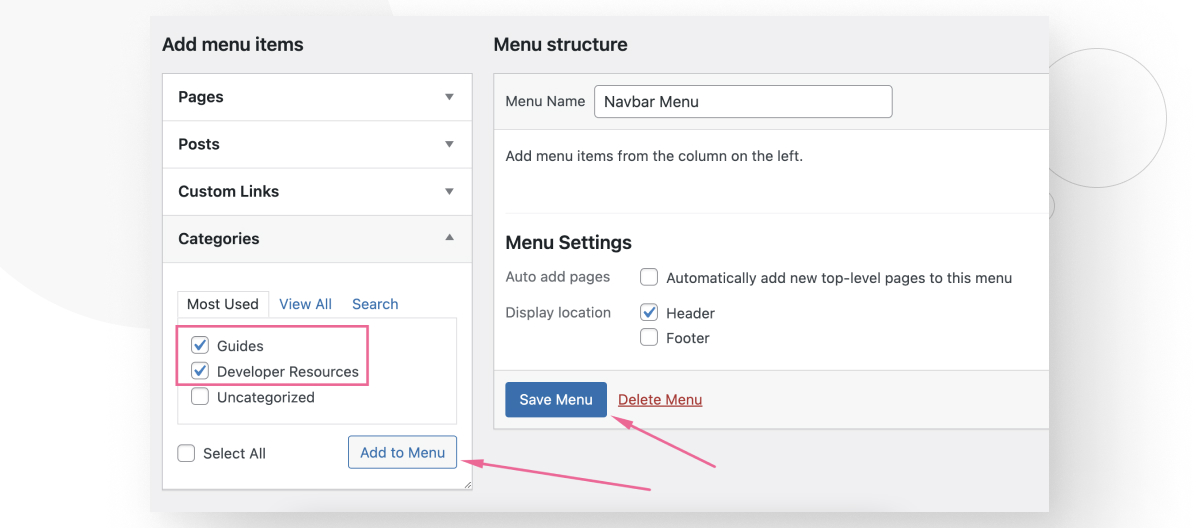This screenshot has width=1200, height=528.
Task: Check the Uncategorized category checkbox
Action: coord(200,397)
